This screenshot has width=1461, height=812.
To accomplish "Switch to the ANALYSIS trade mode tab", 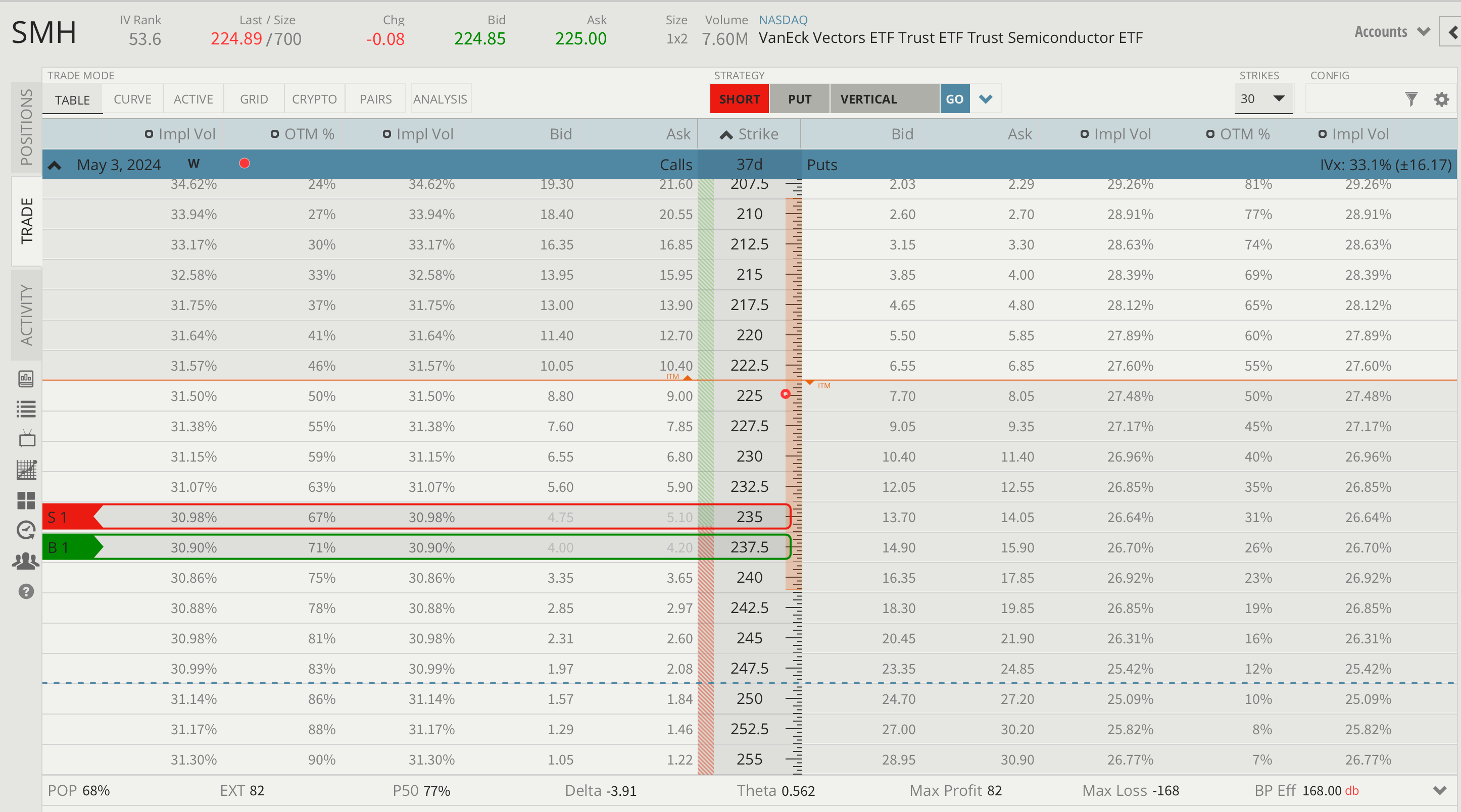I will (x=440, y=99).
